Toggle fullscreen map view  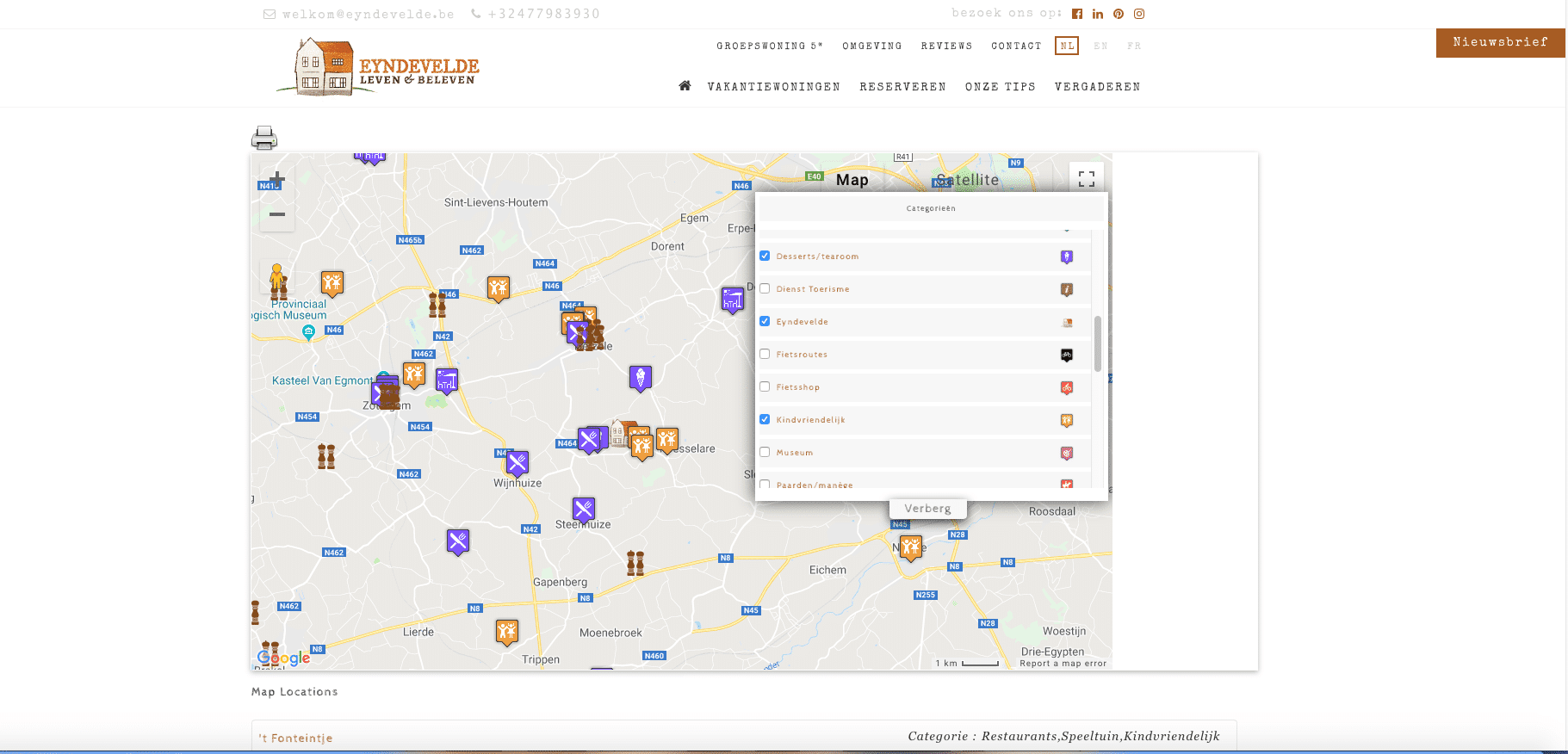tap(1087, 179)
